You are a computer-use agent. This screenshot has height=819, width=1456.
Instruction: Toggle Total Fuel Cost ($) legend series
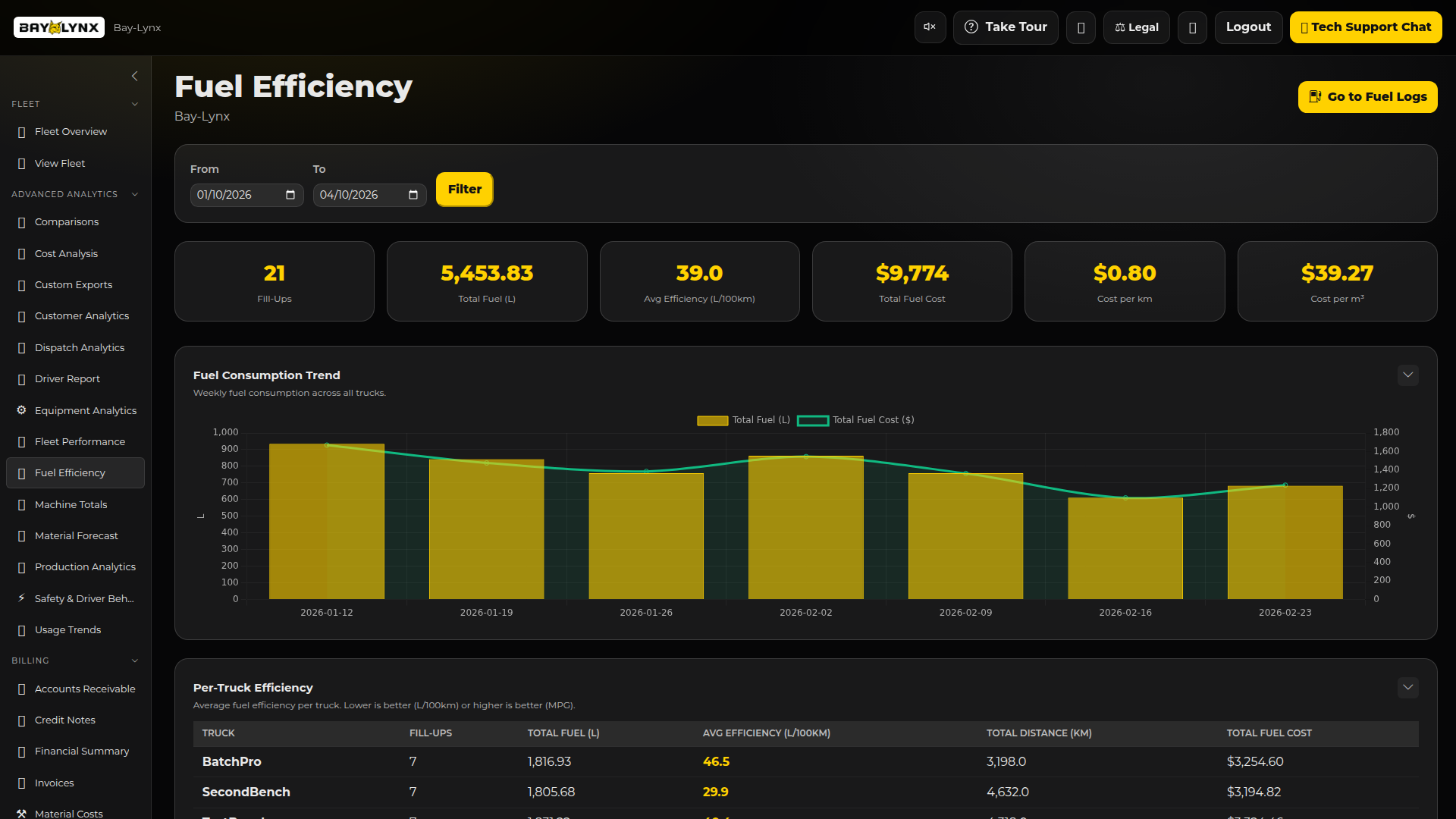pyautogui.click(x=855, y=420)
